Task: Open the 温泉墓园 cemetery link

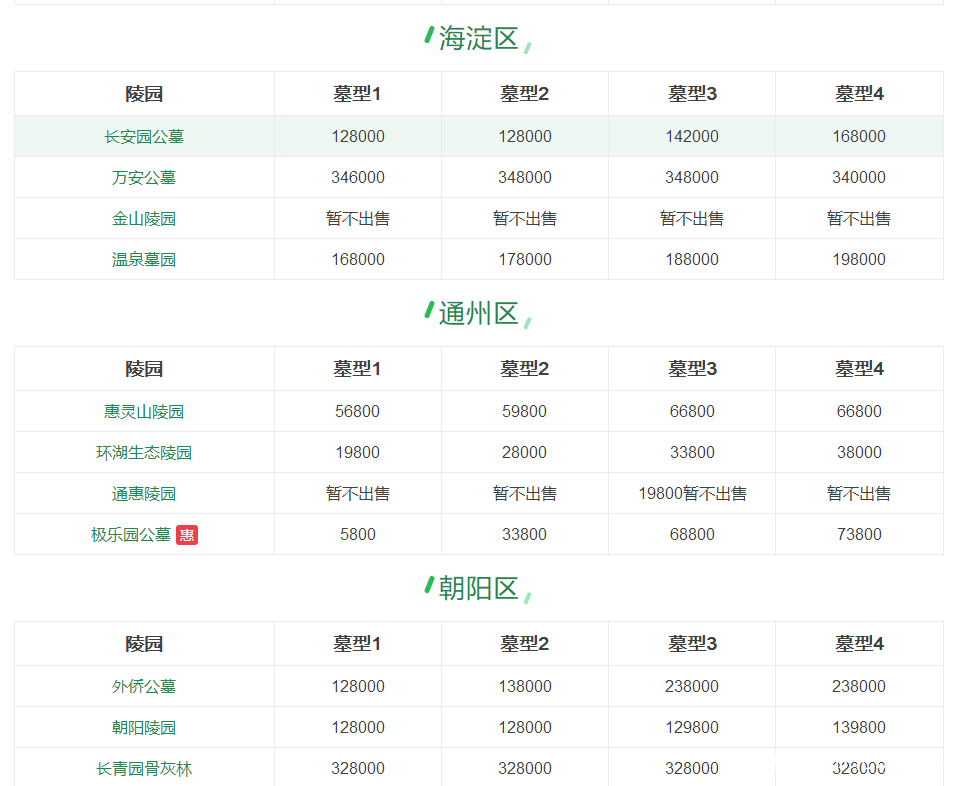Action: (144, 260)
